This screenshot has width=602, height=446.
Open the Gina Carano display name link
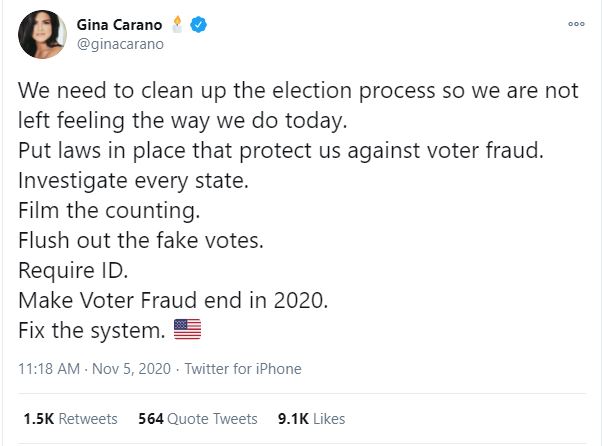point(117,24)
